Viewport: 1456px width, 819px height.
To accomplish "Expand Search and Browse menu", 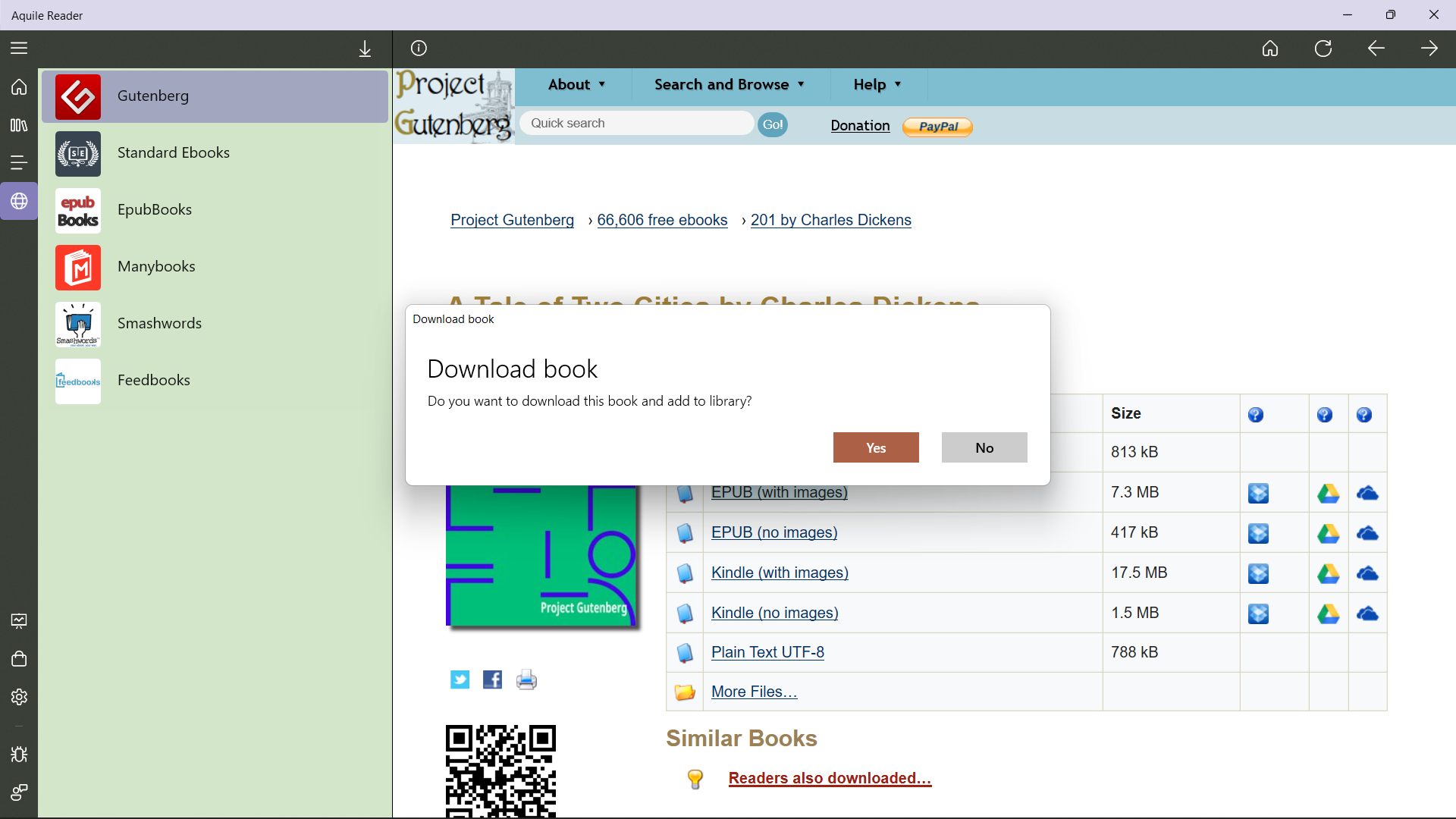I will tap(730, 85).
